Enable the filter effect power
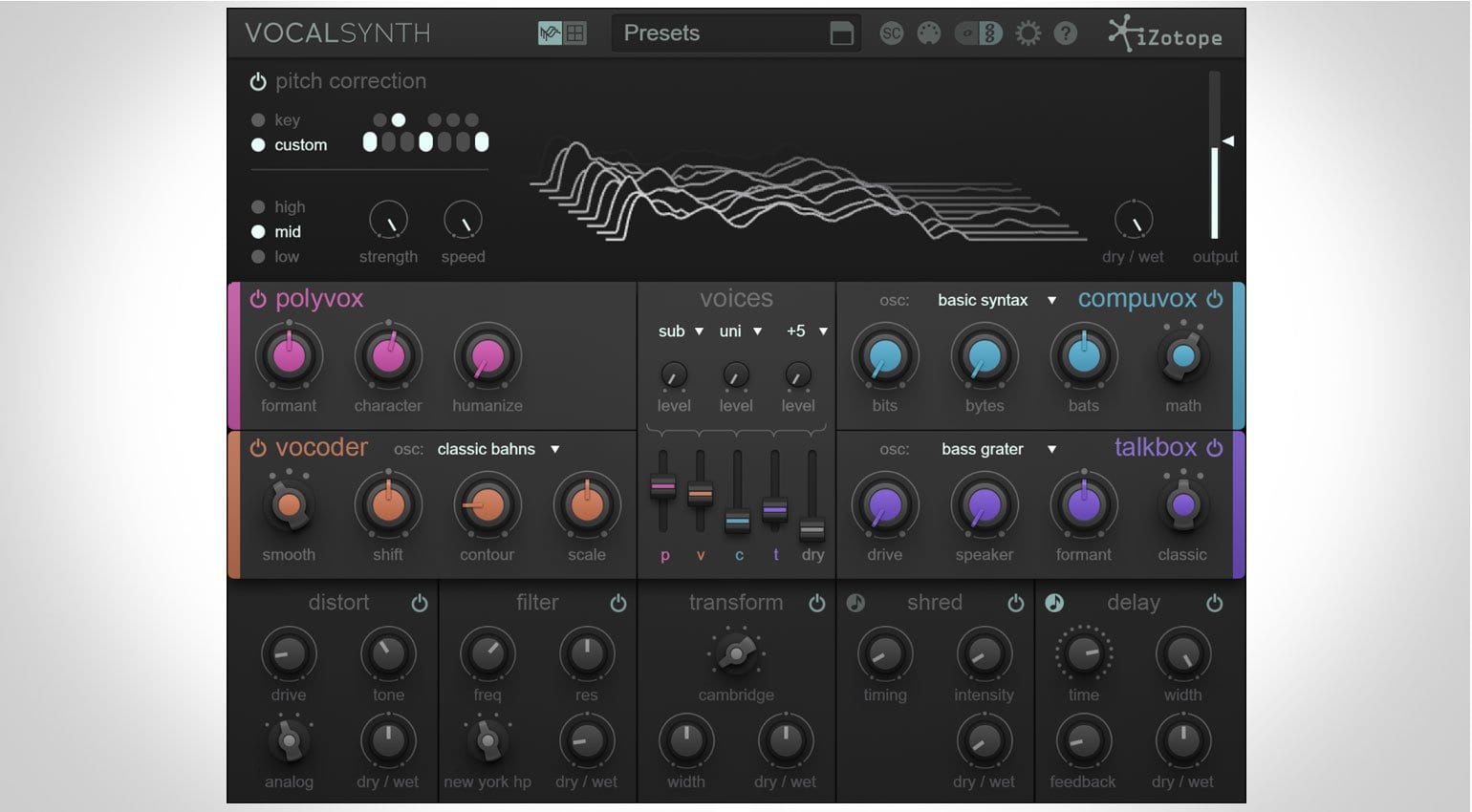This screenshot has width=1472, height=812. (618, 603)
